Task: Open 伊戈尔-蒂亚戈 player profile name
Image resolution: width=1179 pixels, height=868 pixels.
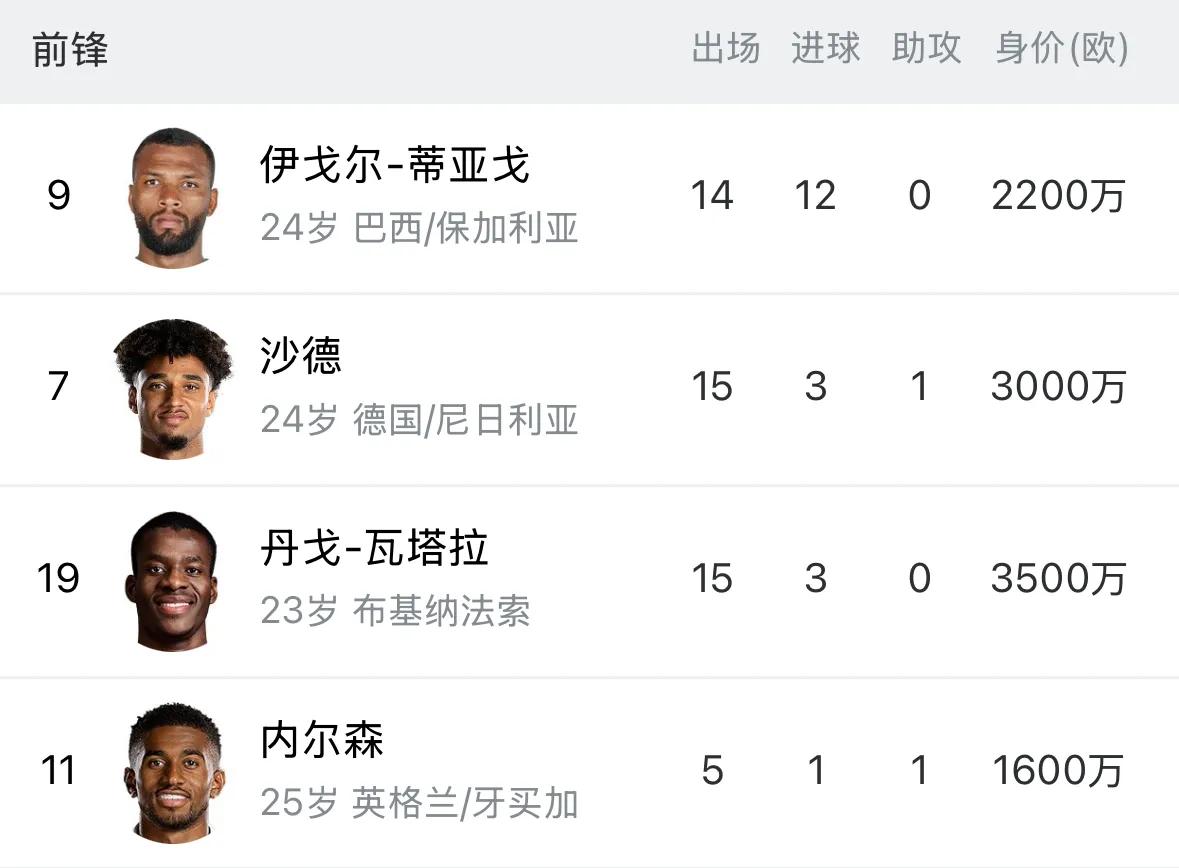Action: tap(394, 165)
